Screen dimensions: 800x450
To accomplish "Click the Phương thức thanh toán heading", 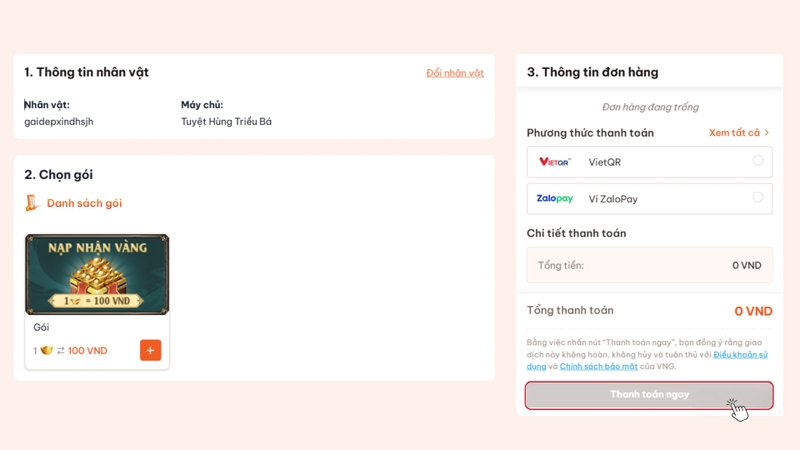I will pyautogui.click(x=590, y=133).
